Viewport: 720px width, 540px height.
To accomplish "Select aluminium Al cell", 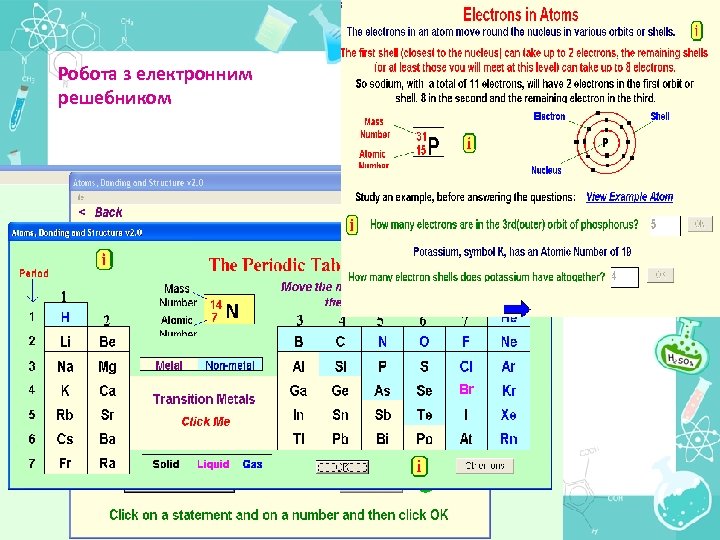I will [298, 366].
